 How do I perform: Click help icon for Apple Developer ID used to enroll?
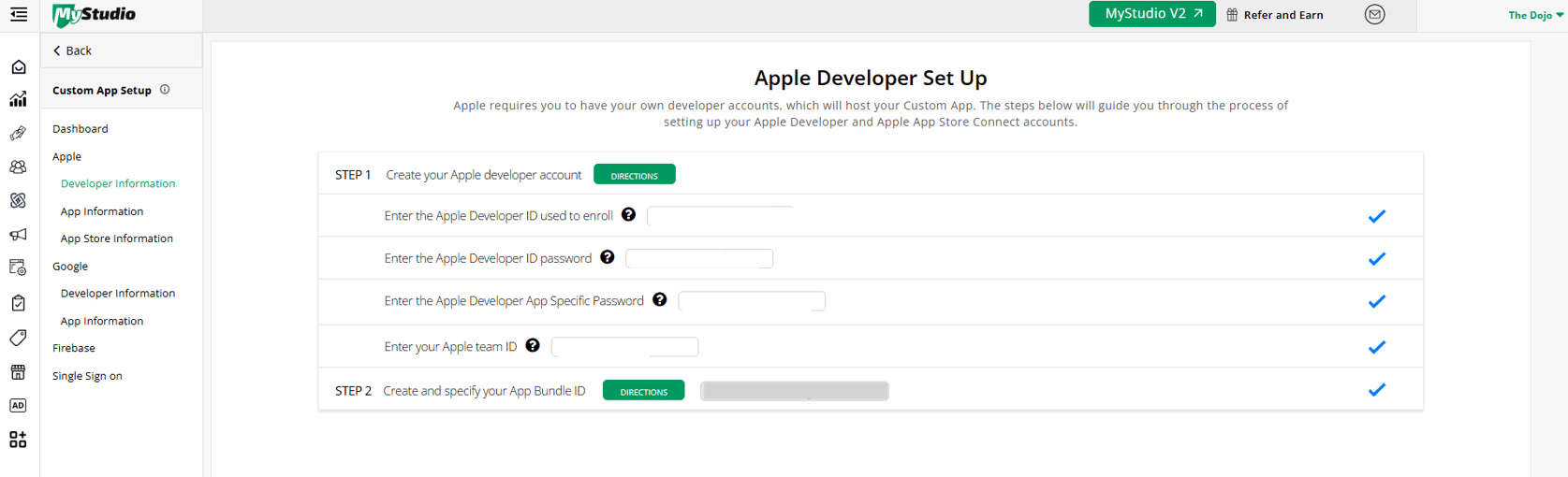pos(628,214)
